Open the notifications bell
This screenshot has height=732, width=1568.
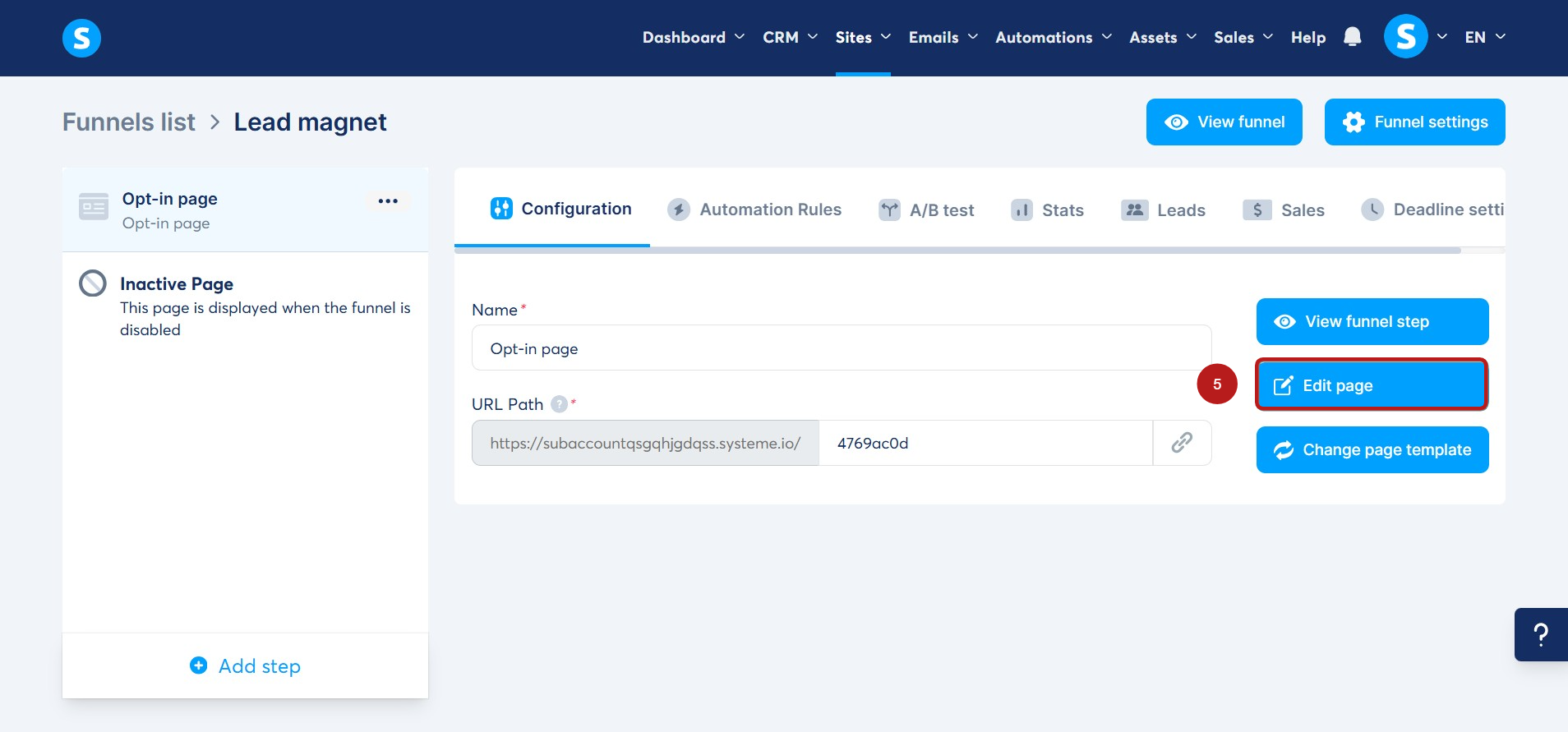[x=1352, y=37]
